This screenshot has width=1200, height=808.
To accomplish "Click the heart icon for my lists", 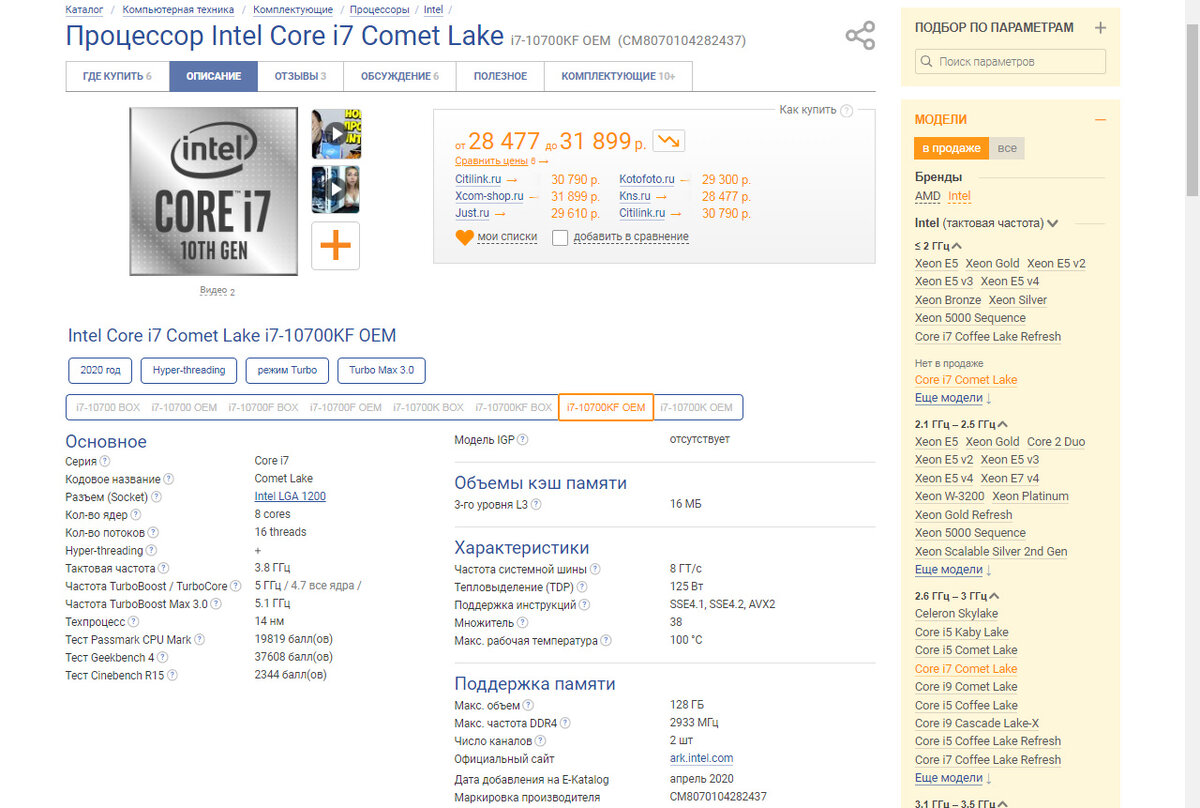I will tap(464, 237).
